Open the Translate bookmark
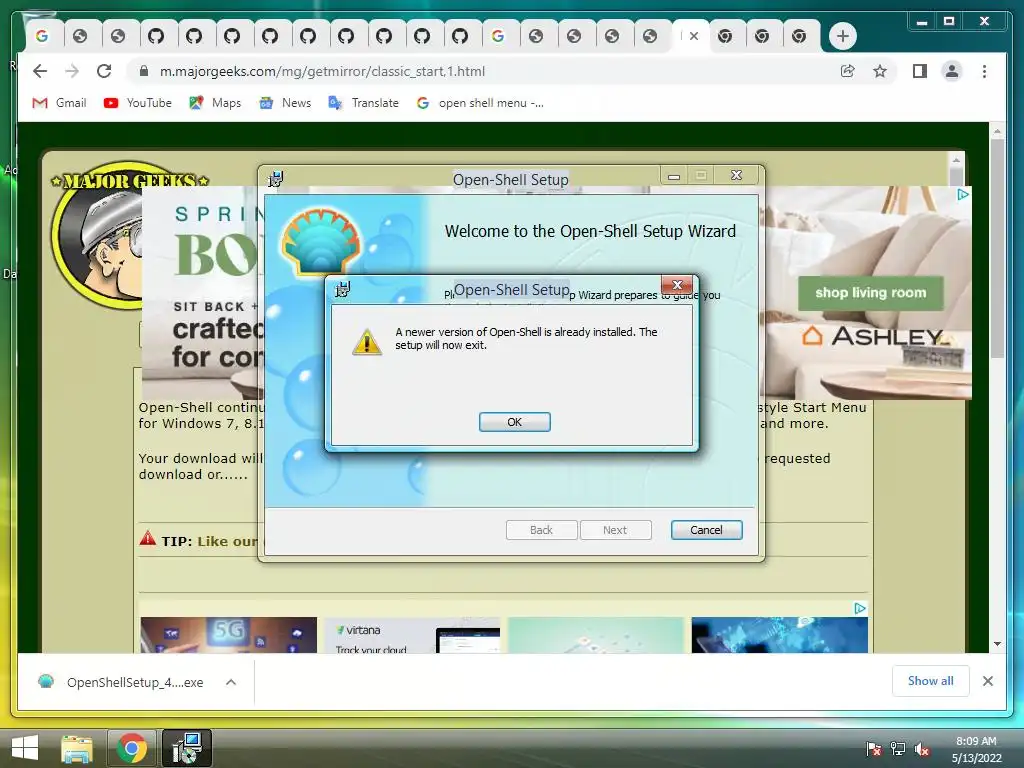1024x768 pixels. point(363,103)
